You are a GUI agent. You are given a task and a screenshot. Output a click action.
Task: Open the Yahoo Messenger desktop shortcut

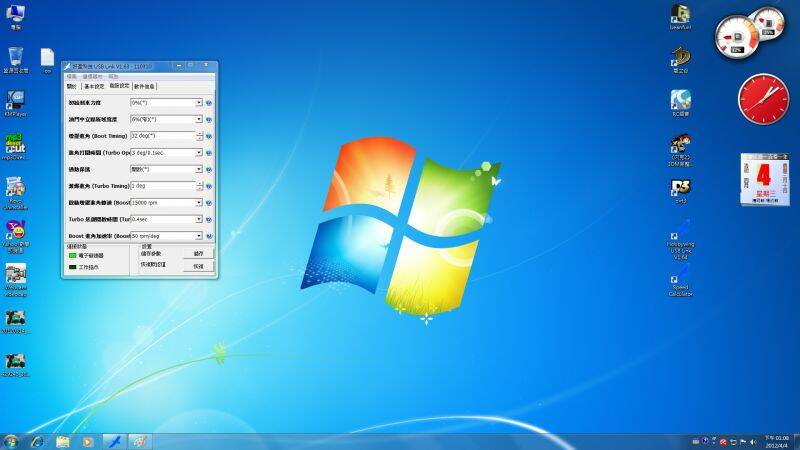click(x=16, y=236)
